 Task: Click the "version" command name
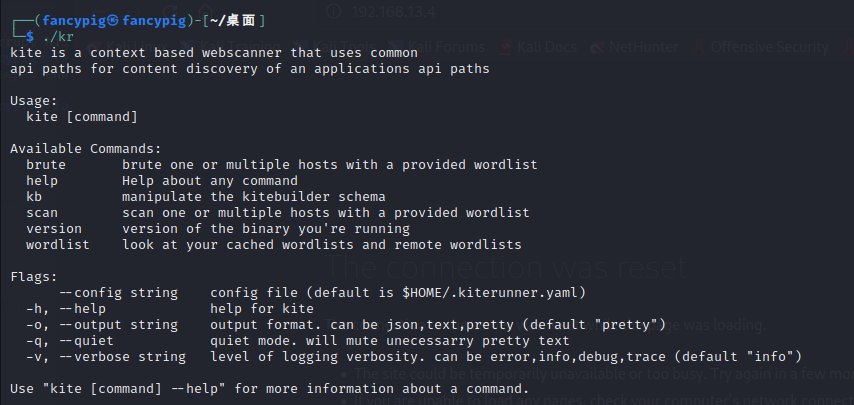coord(54,228)
